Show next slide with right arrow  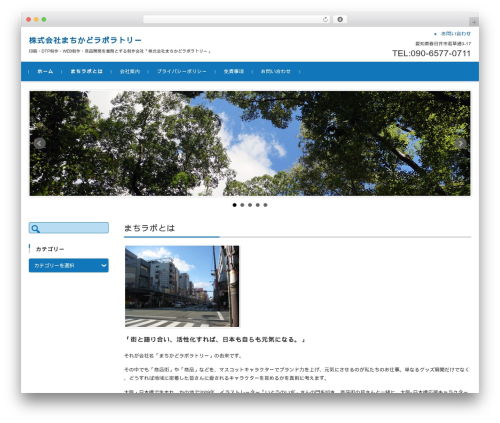[x=460, y=143]
